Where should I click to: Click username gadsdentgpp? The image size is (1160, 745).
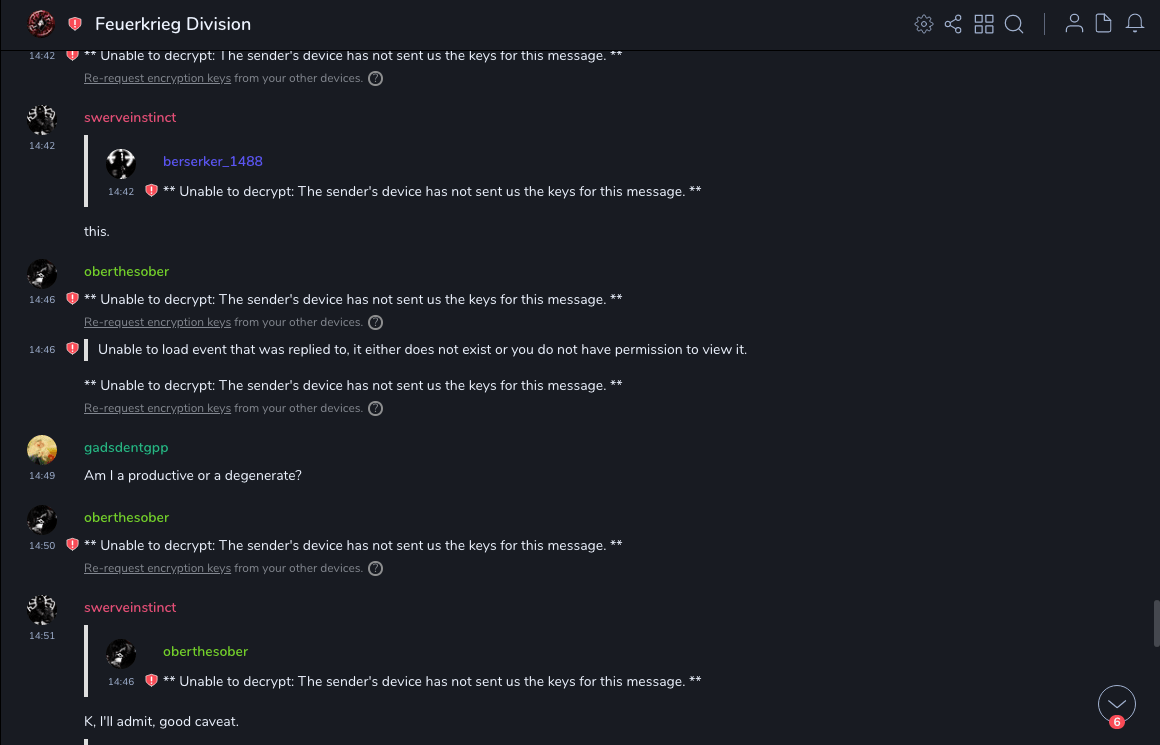(x=126, y=447)
